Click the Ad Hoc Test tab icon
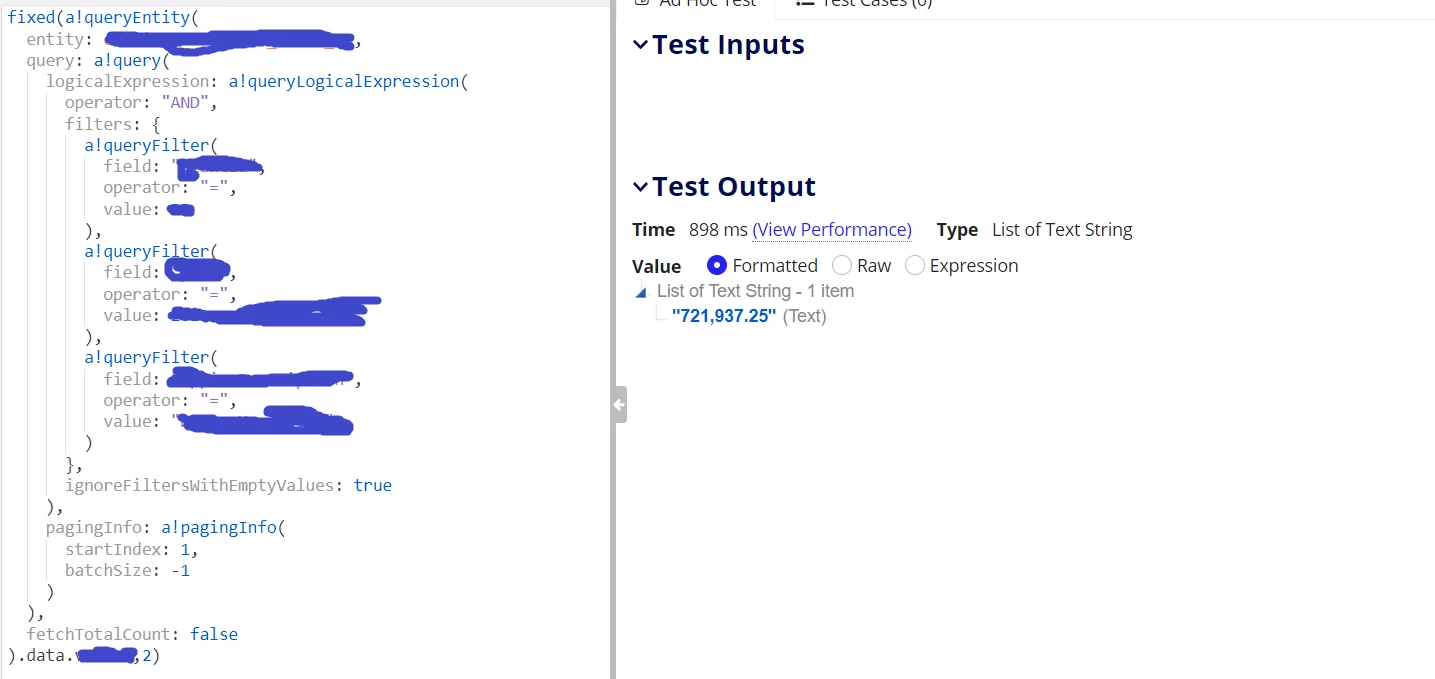The image size is (1435, 679). [642, 3]
